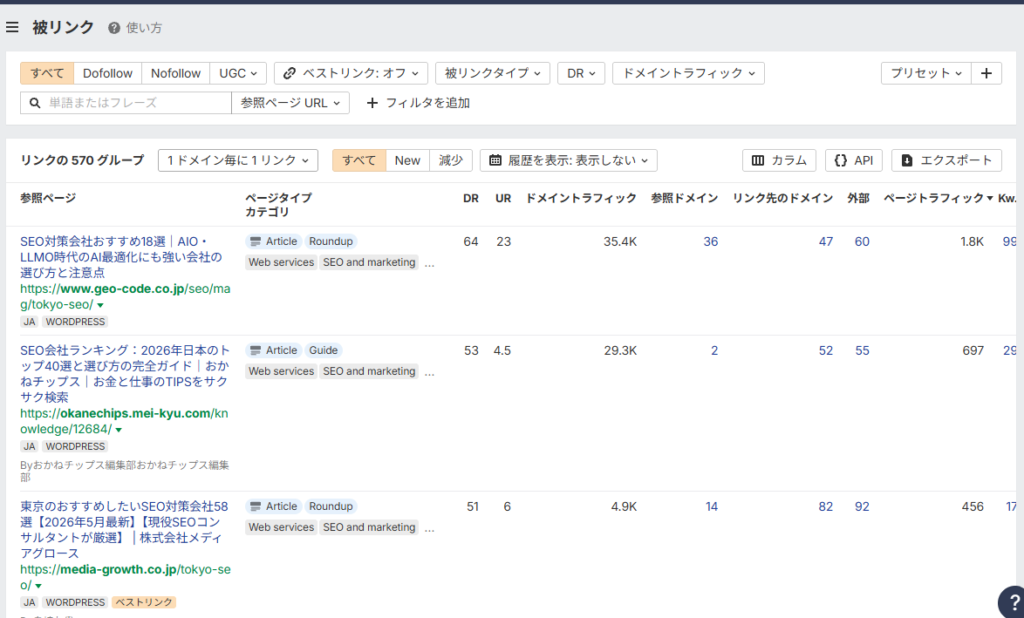Viewport: 1024px width, 618px height.
Task: Open 履歴を表示: 表示しない dropdown
Action: coord(569,160)
